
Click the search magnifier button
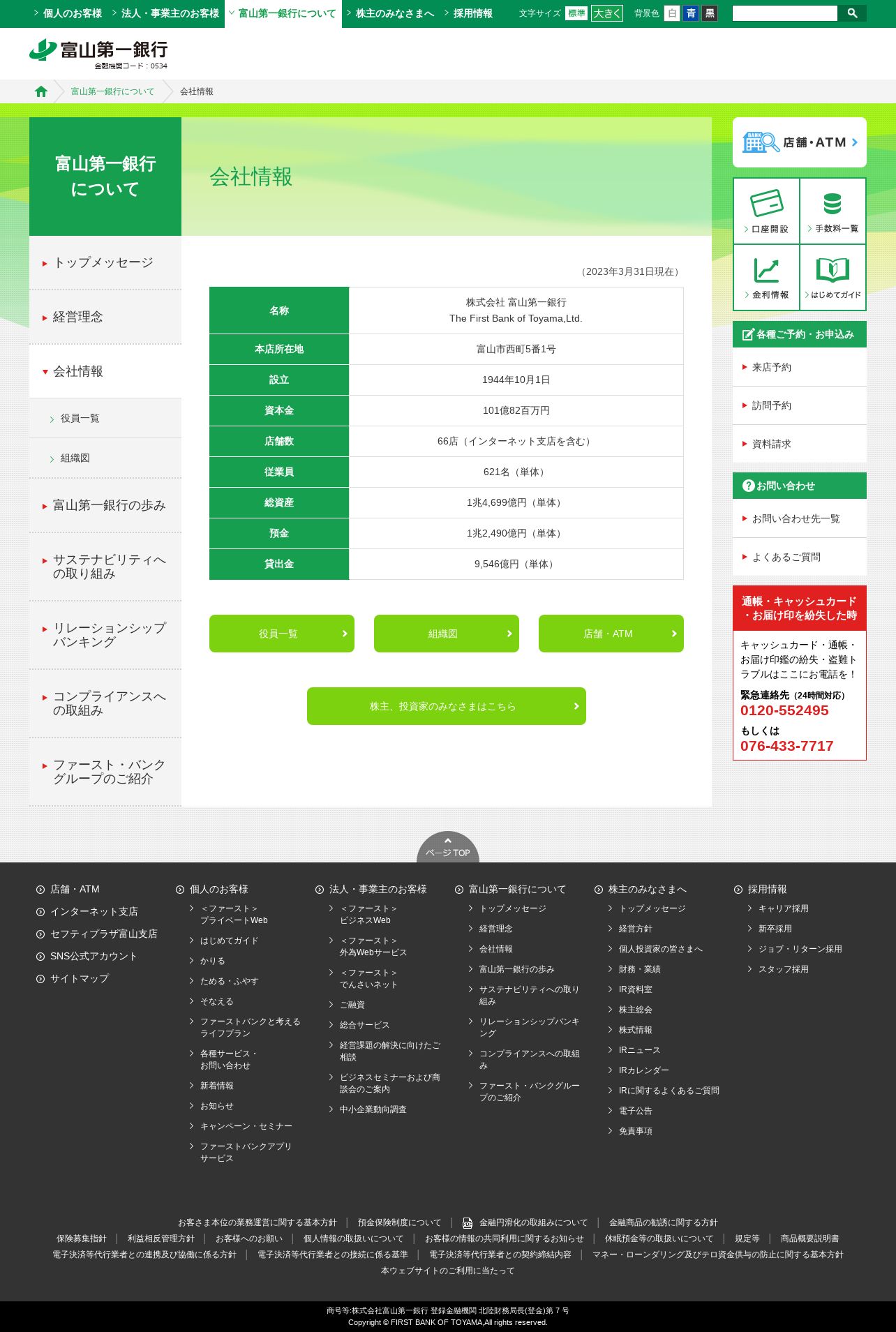(x=851, y=13)
